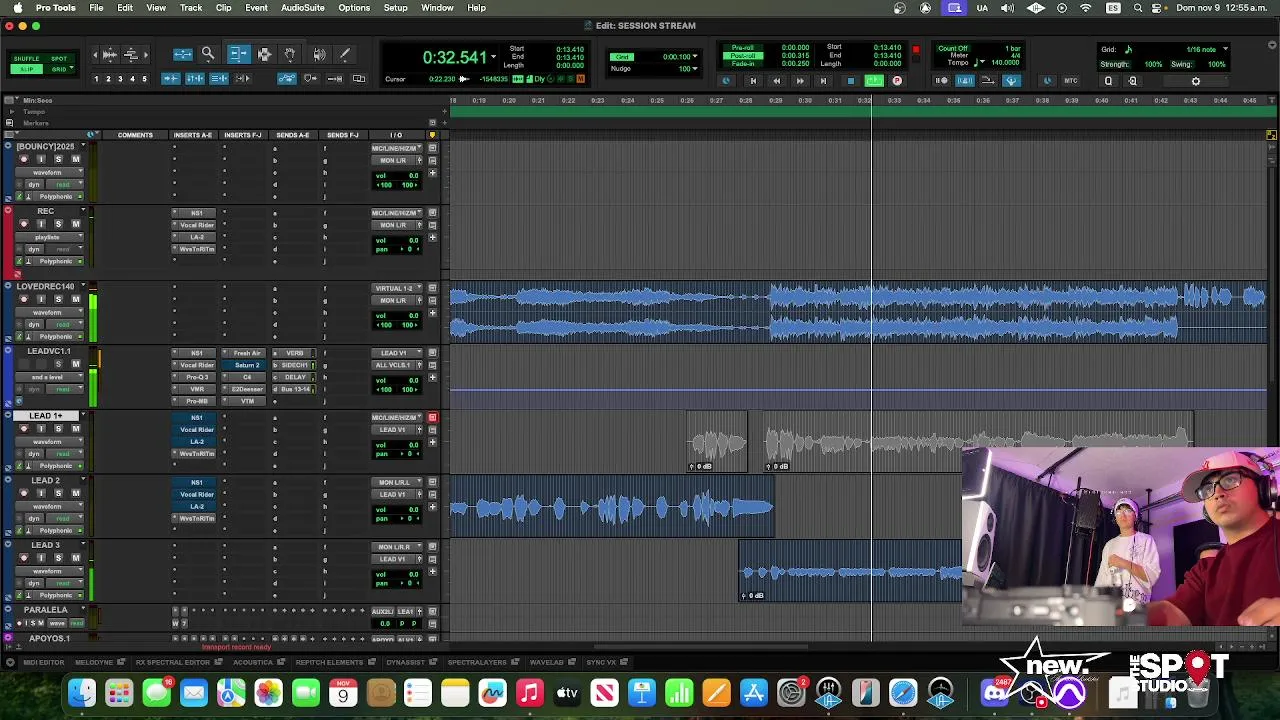Open the AudioSuite menu

click(x=302, y=8)
